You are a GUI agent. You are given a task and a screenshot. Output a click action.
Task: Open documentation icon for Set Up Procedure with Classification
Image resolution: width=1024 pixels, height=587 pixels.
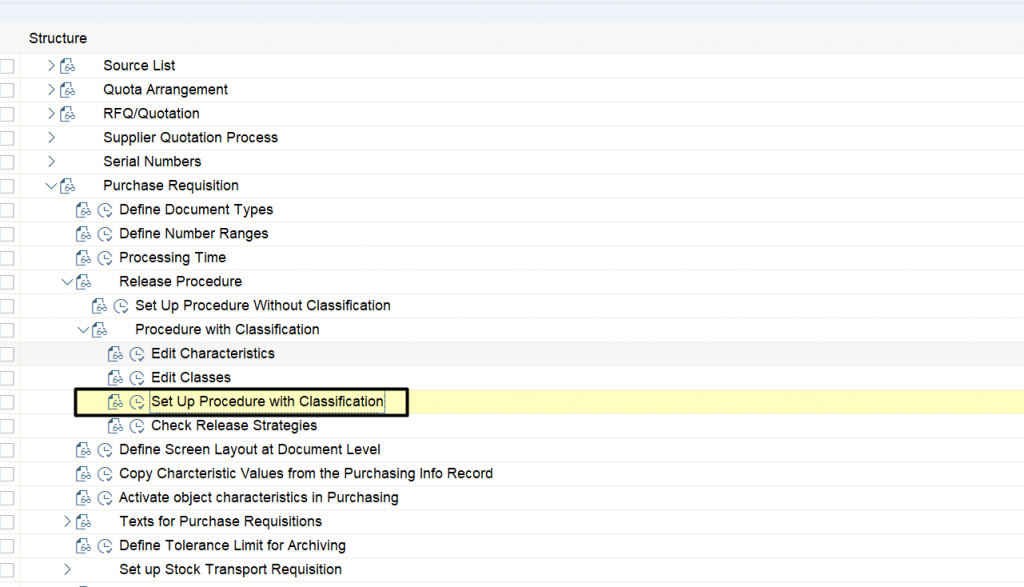coord(116,402)
